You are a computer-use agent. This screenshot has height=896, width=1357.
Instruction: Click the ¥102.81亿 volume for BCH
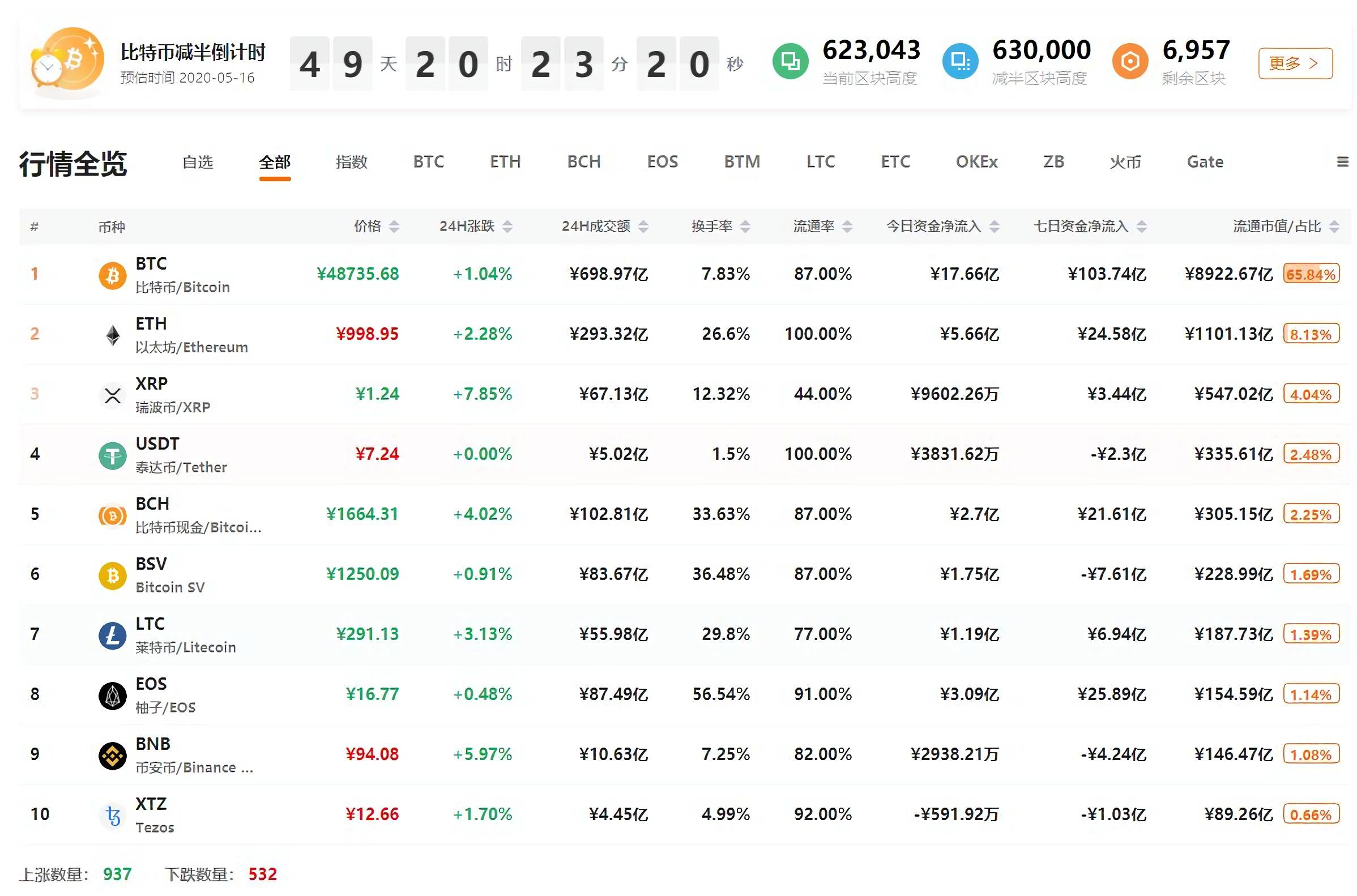point(608,514)
